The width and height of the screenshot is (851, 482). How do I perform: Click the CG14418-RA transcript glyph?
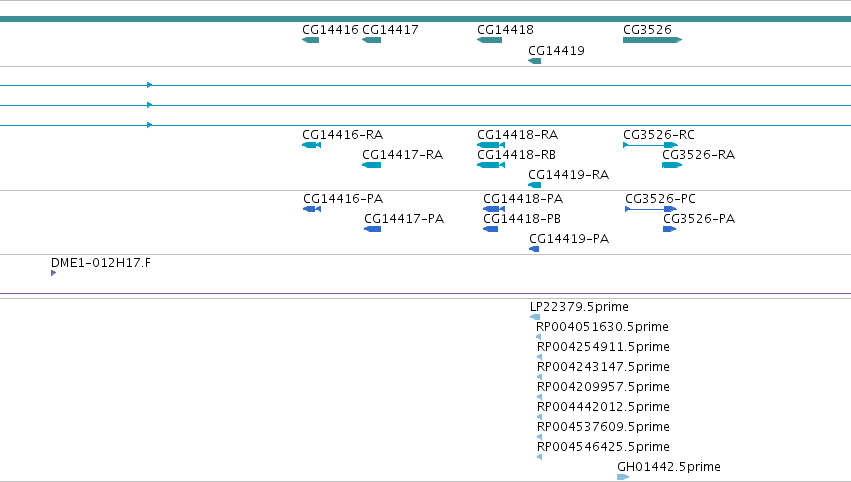click(x=491, y=145)
